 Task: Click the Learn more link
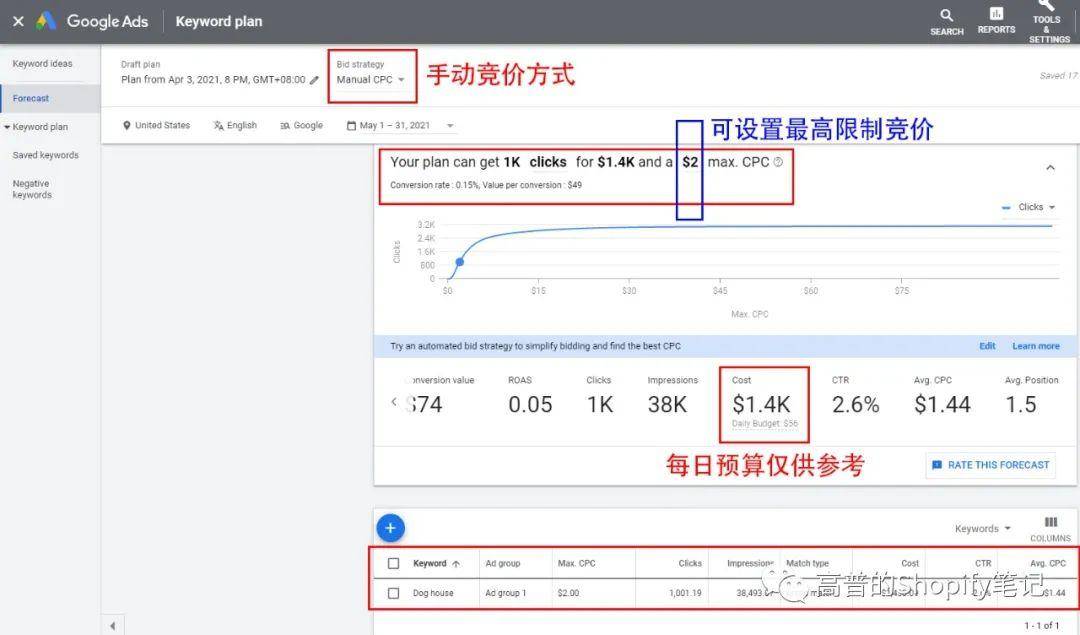click(1035, 346)
